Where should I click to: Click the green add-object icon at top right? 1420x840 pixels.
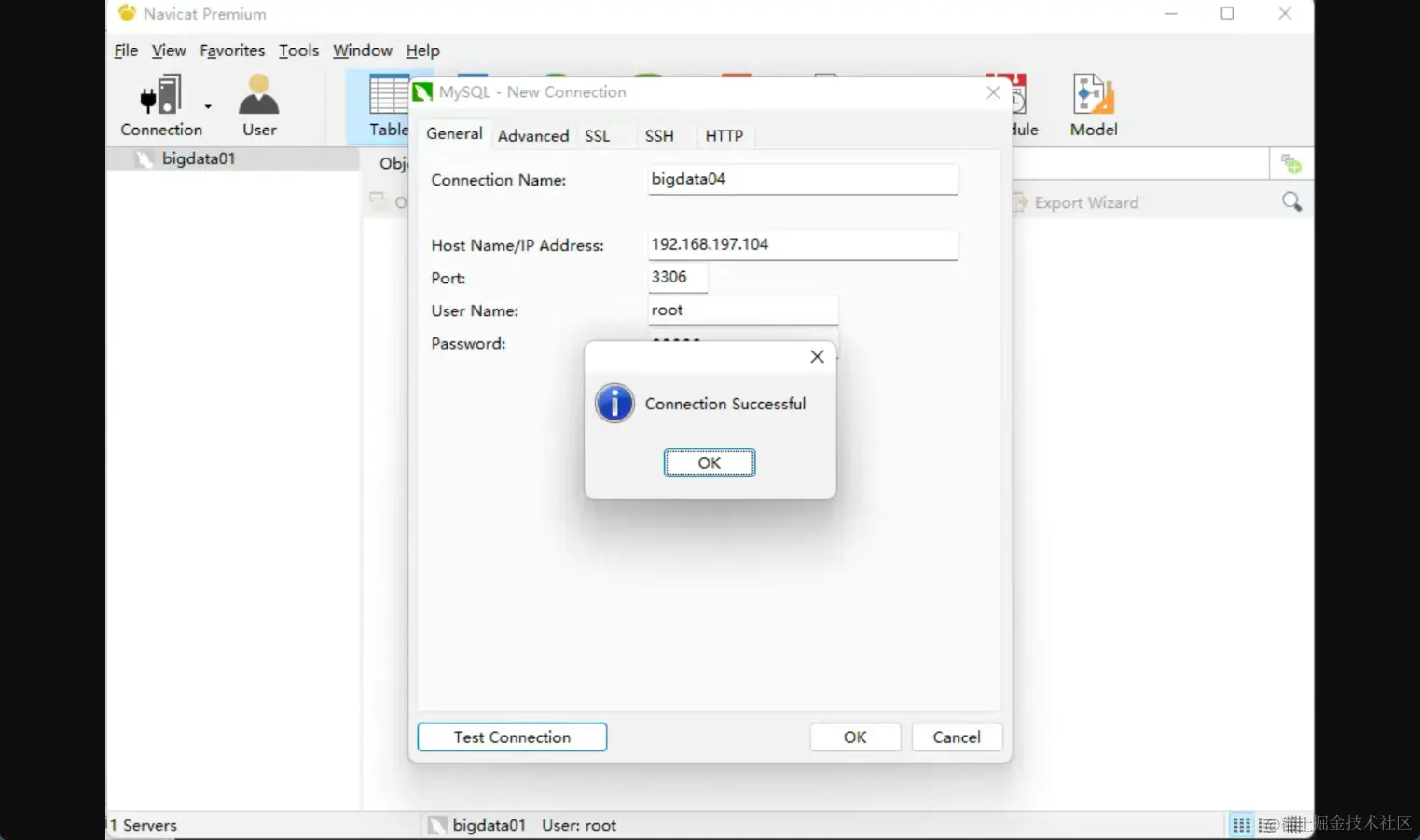point(1291,164)
